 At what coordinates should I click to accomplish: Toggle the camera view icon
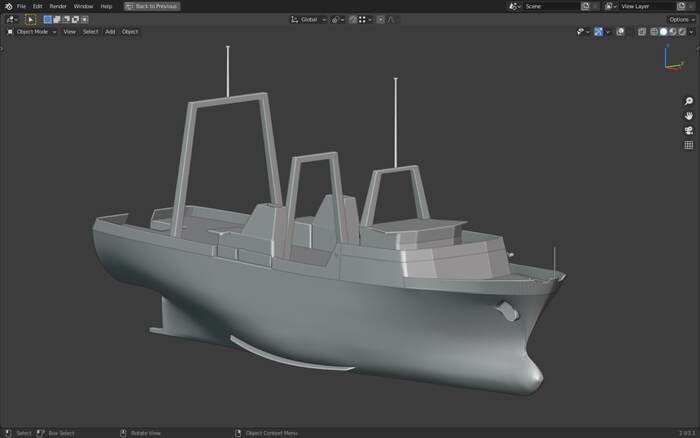pos(689,130)
